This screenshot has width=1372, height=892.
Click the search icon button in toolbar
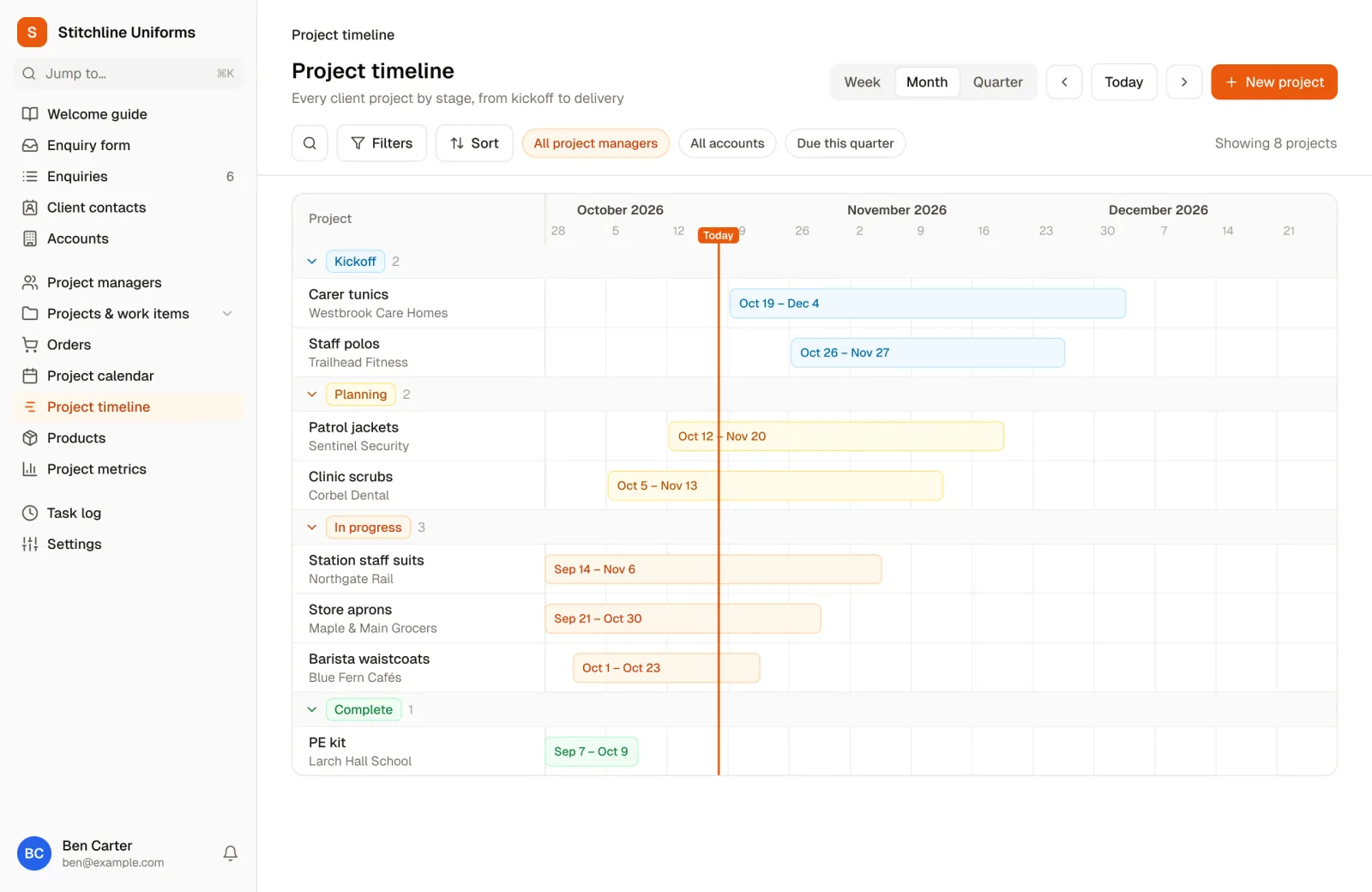click(310, 143)
